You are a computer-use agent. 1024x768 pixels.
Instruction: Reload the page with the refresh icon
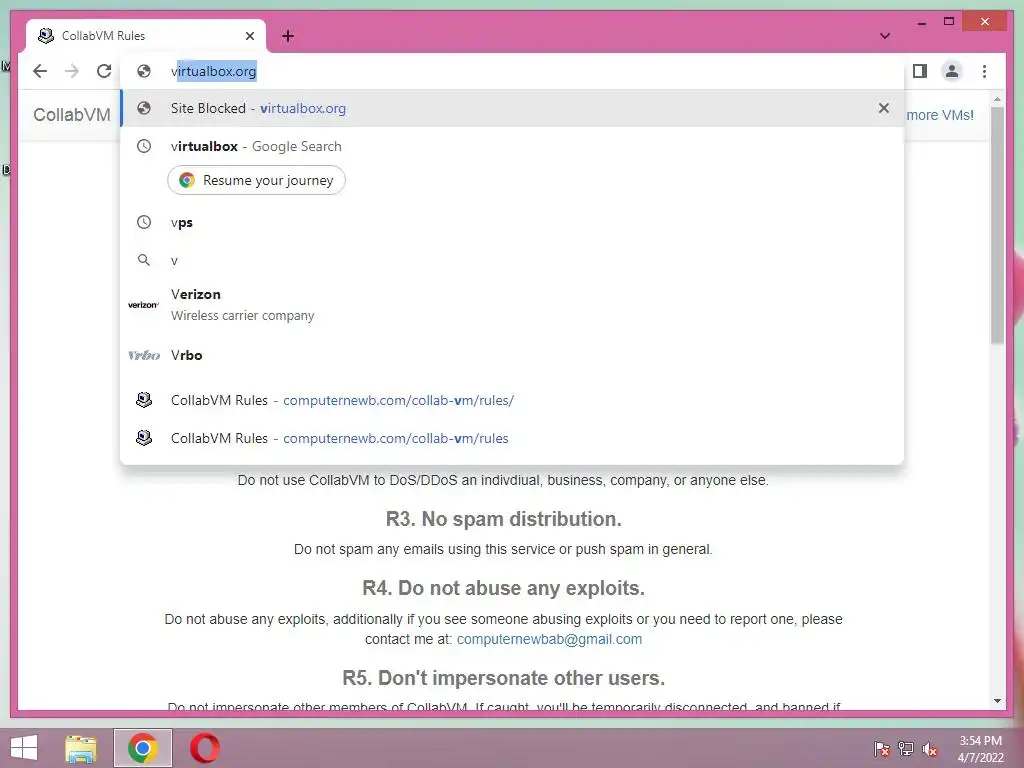(x=104, y=71)
